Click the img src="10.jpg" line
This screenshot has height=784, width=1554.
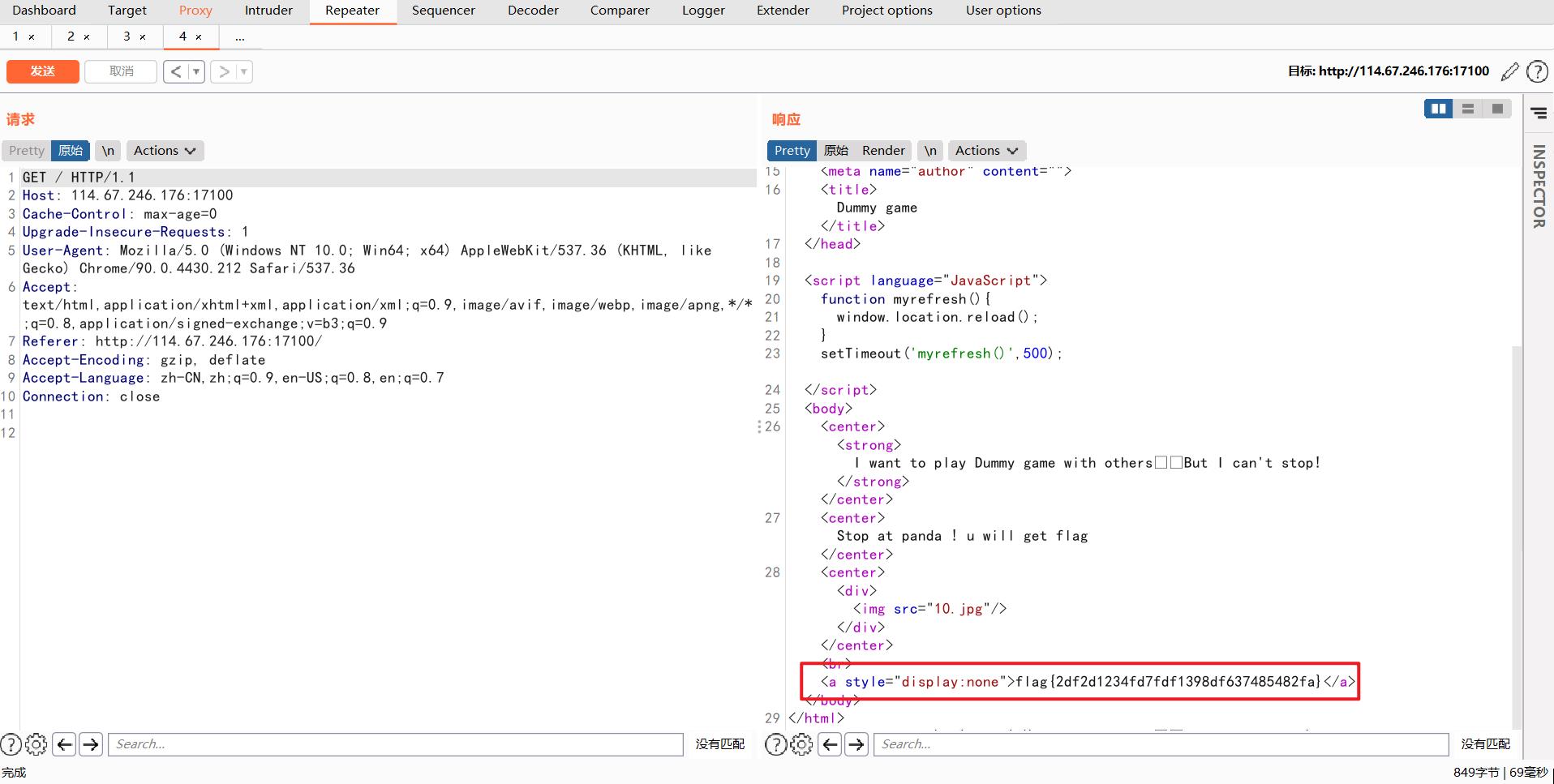(x=929, y=609)
